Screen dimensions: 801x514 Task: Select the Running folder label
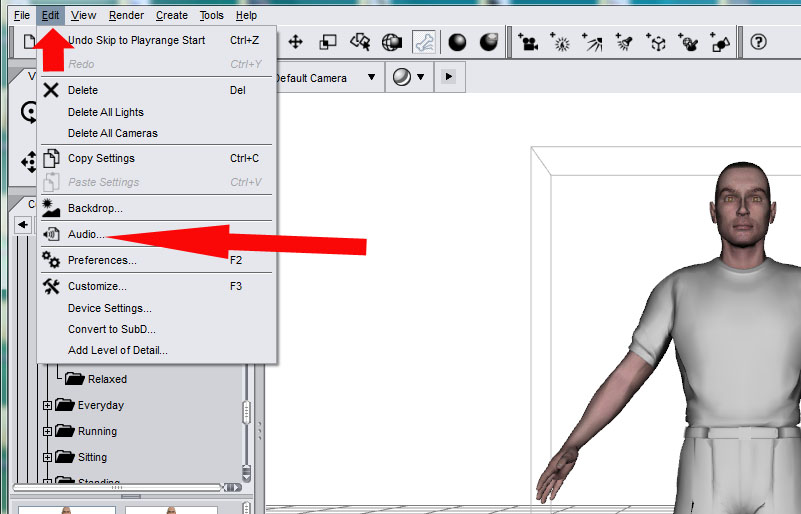[x=97, y=431]
